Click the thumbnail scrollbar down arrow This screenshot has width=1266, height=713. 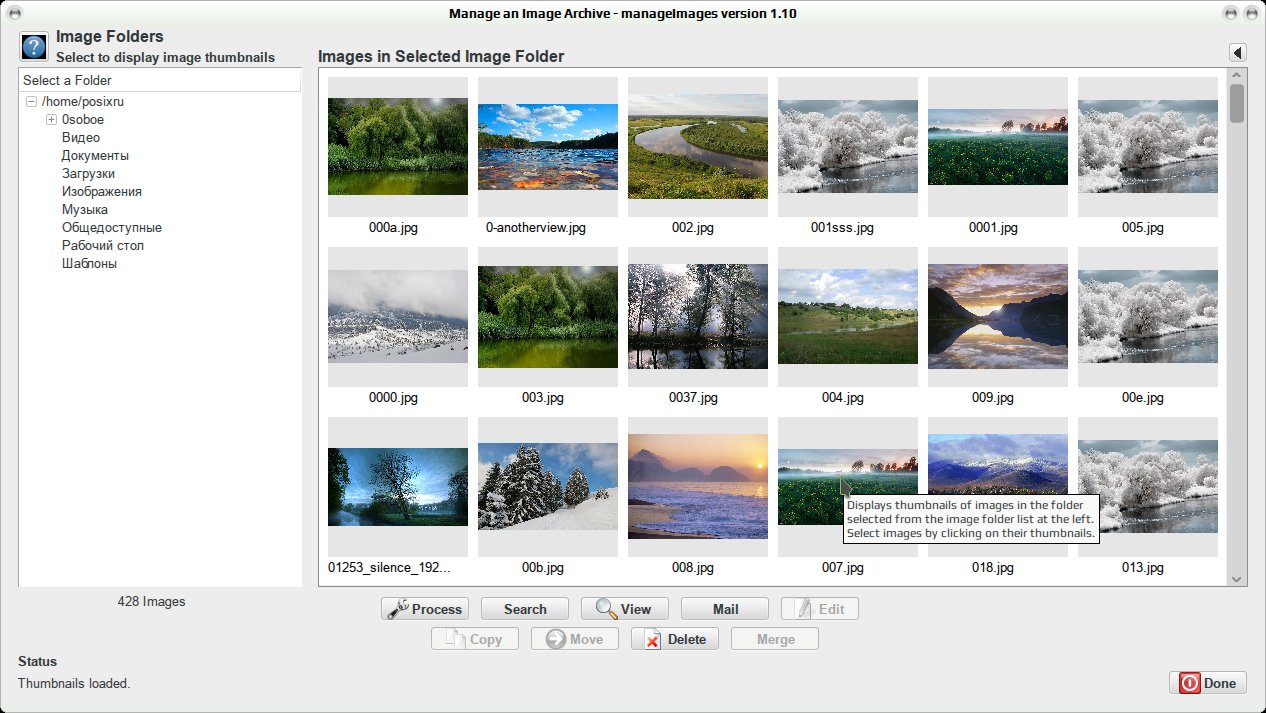(x=1237, y=578)
